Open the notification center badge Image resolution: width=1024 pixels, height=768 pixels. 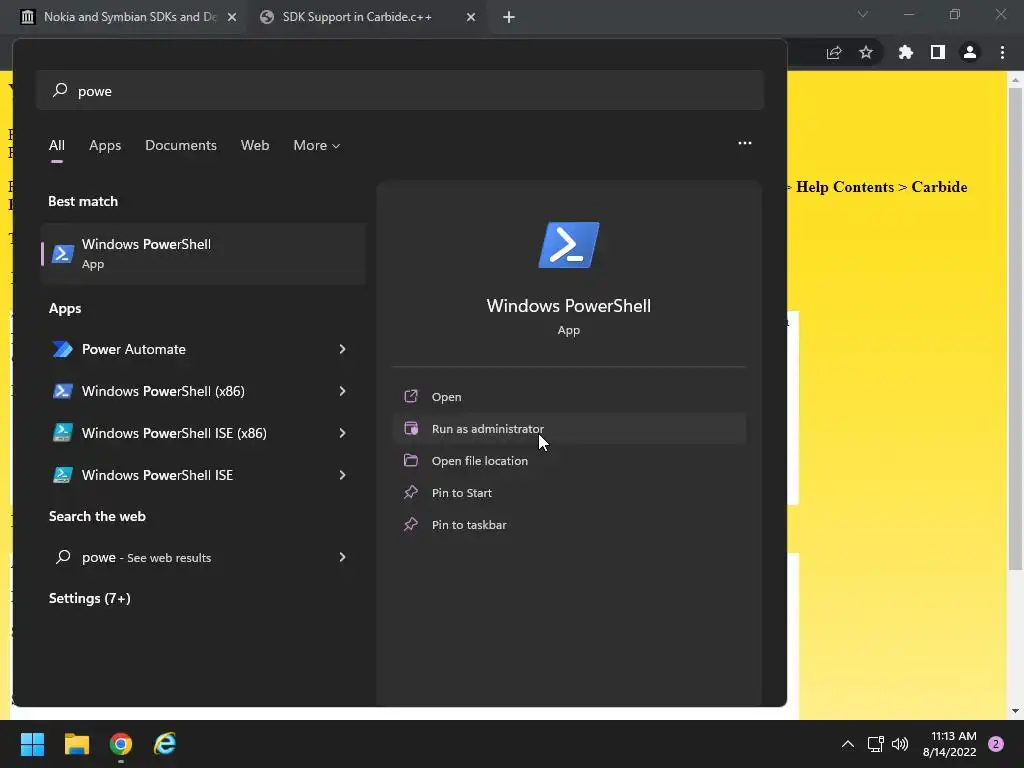click(x=996, y=744)
